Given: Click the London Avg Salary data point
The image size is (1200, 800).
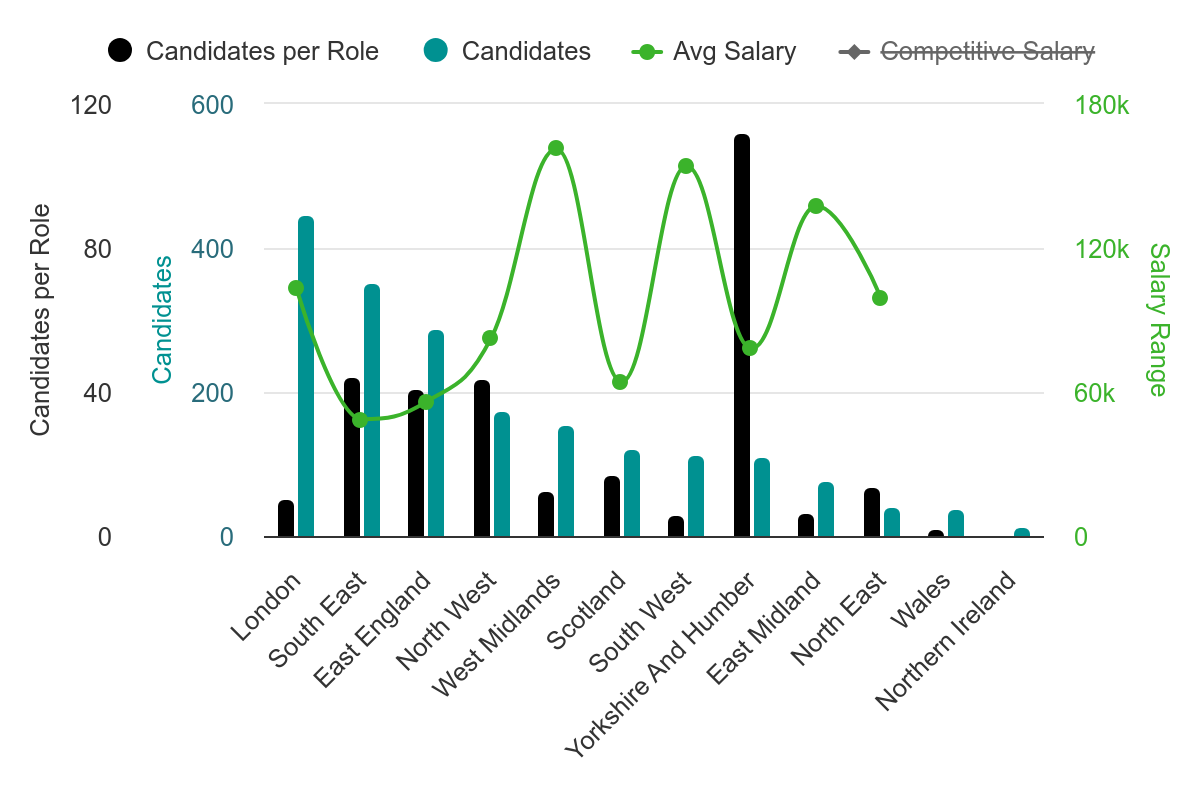Looking at the screenshot, I should 296,288.
